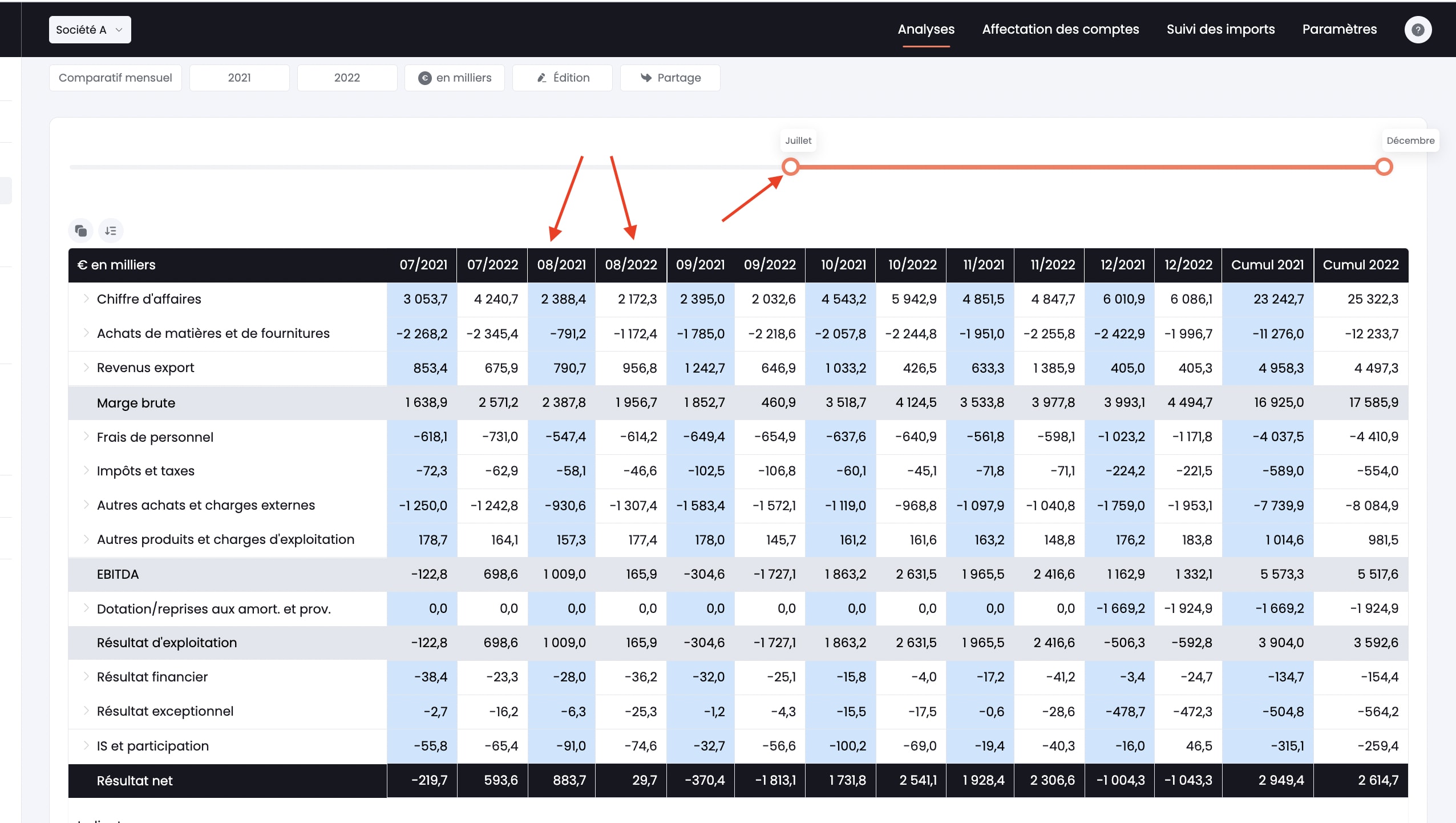The height and width of the screenshot is (823, 1456).
Task: Click the 09/2021 column header
Action: pos(701,265)
